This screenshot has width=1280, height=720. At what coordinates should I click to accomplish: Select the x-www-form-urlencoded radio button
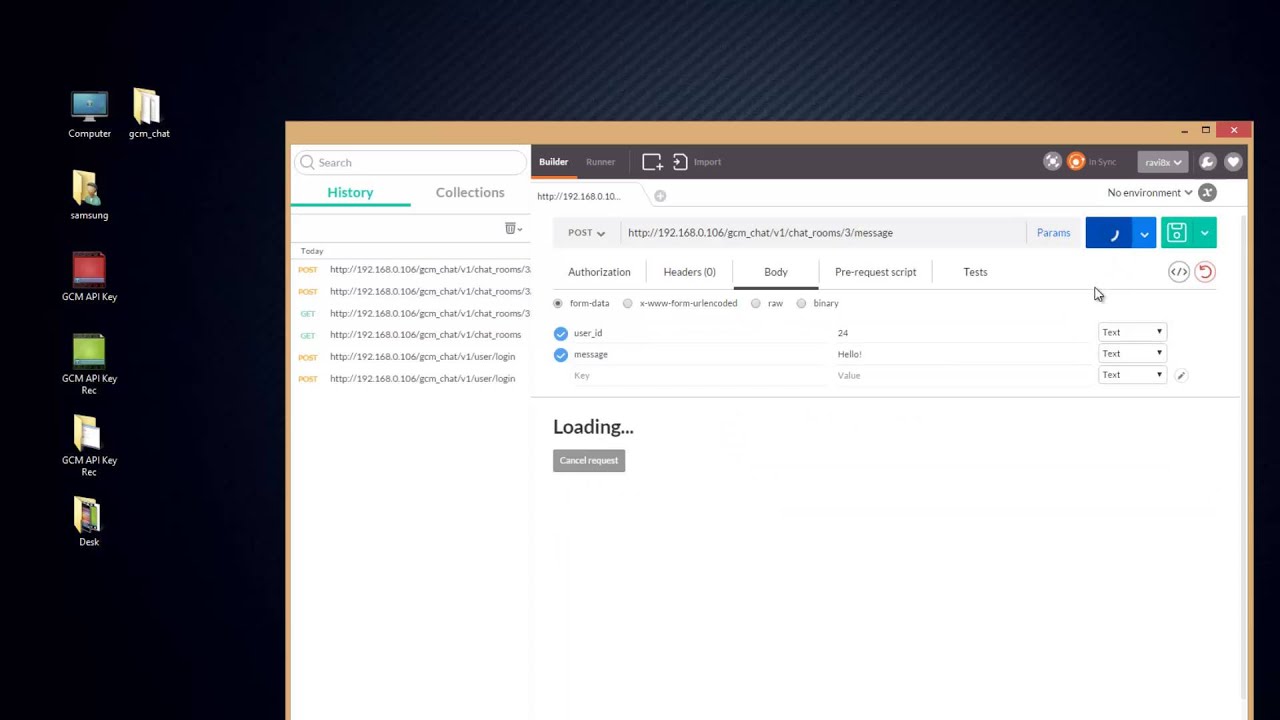[628, 303]
